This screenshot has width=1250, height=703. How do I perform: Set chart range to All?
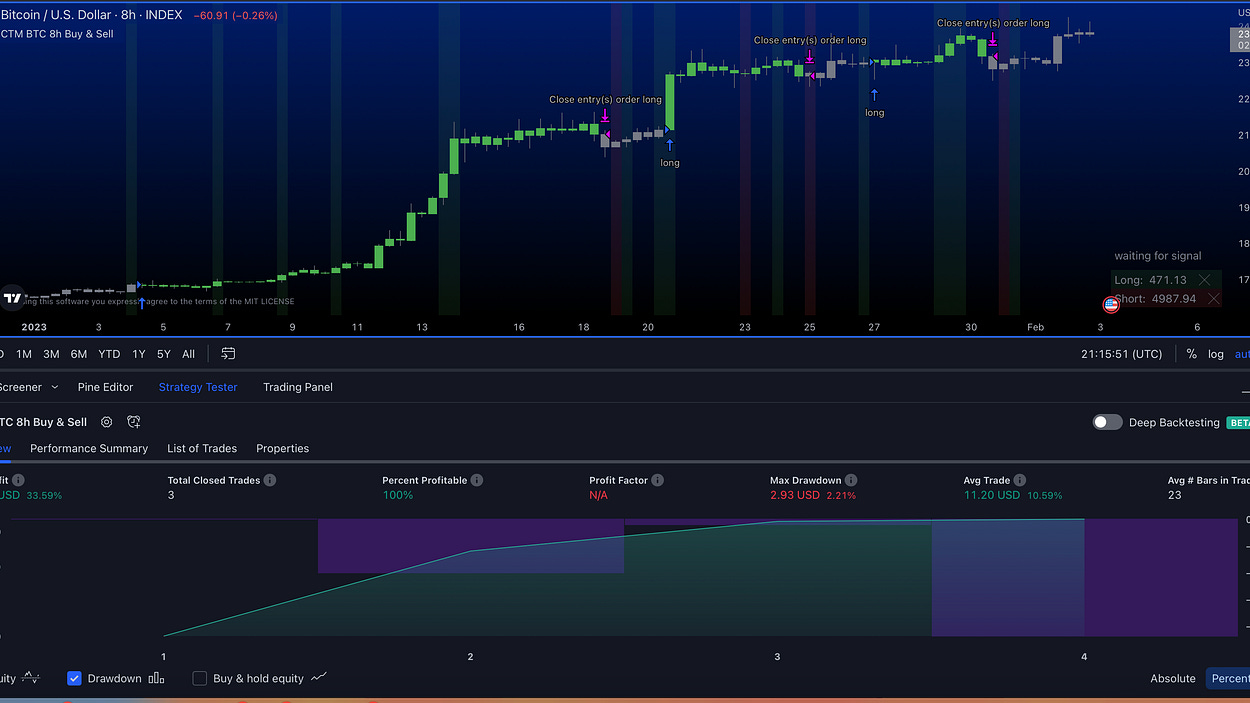pyautogui.click(x=188, y=354)
